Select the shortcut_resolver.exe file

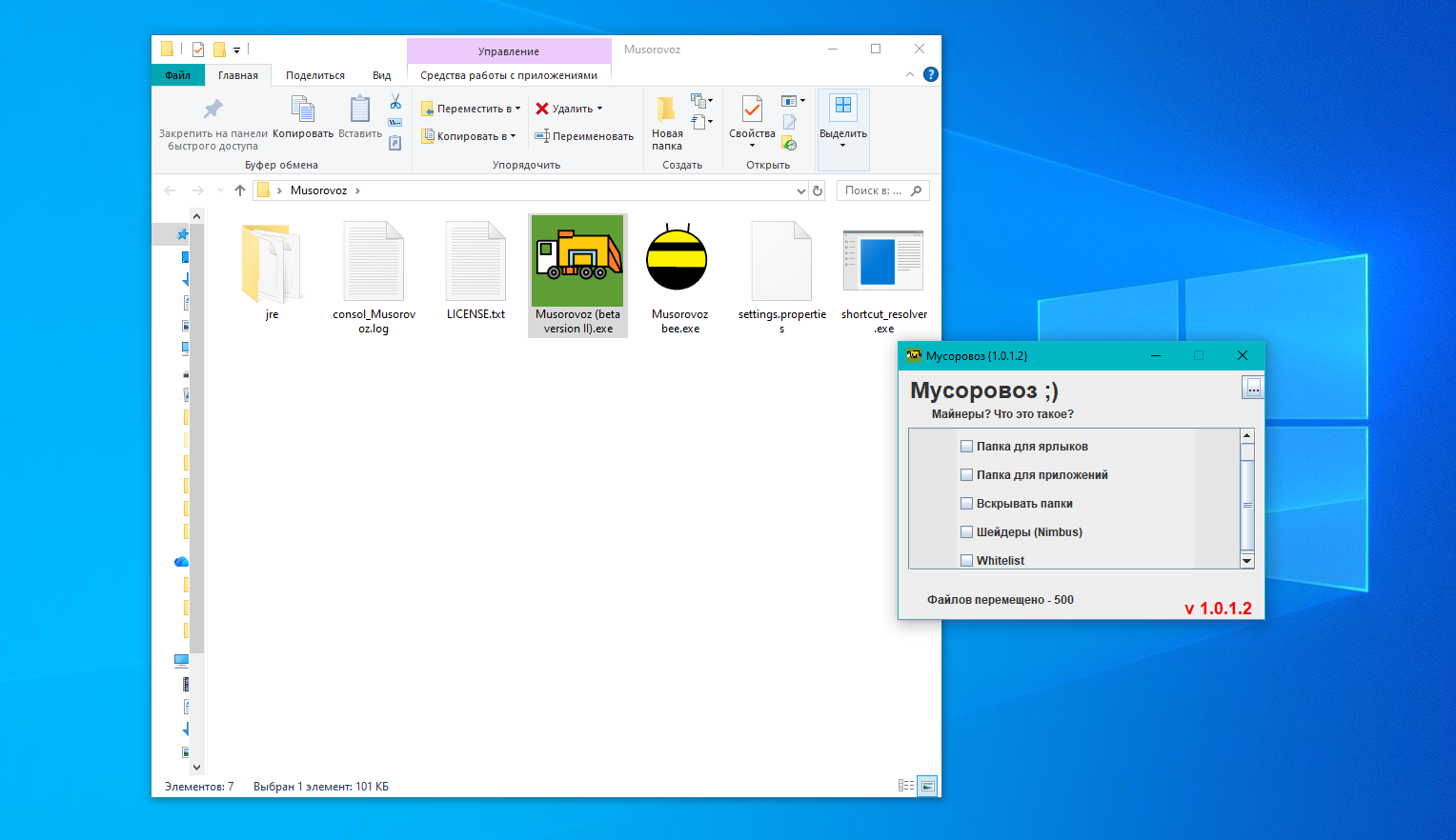(882, 260)
